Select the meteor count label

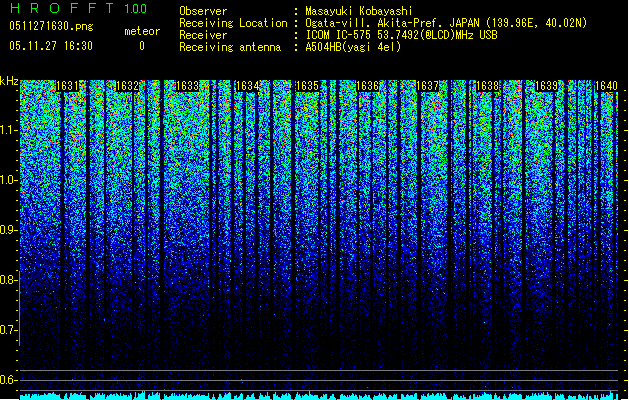[x=142, y=31]
